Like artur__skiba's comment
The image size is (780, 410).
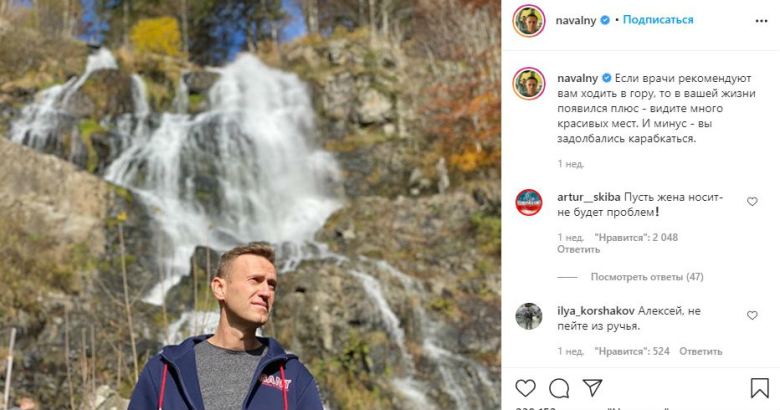coord(752,202)
